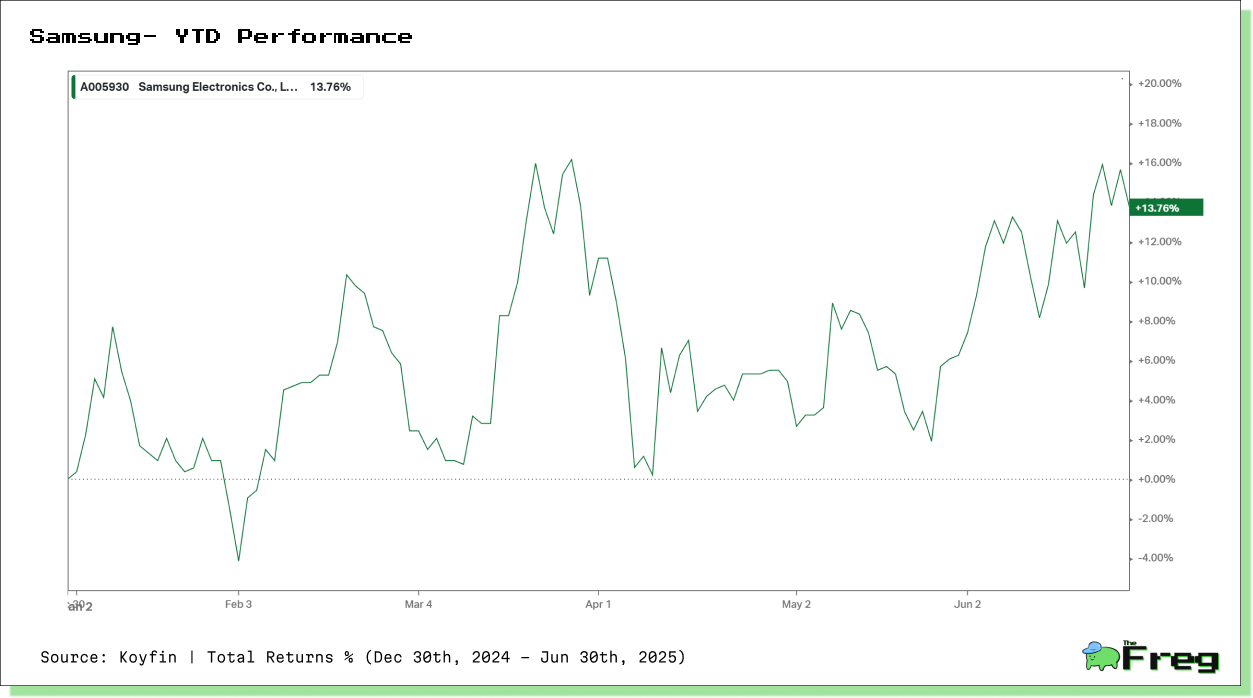
Task: Click the Feb 3 date label
Action: (x=238, y=604)
